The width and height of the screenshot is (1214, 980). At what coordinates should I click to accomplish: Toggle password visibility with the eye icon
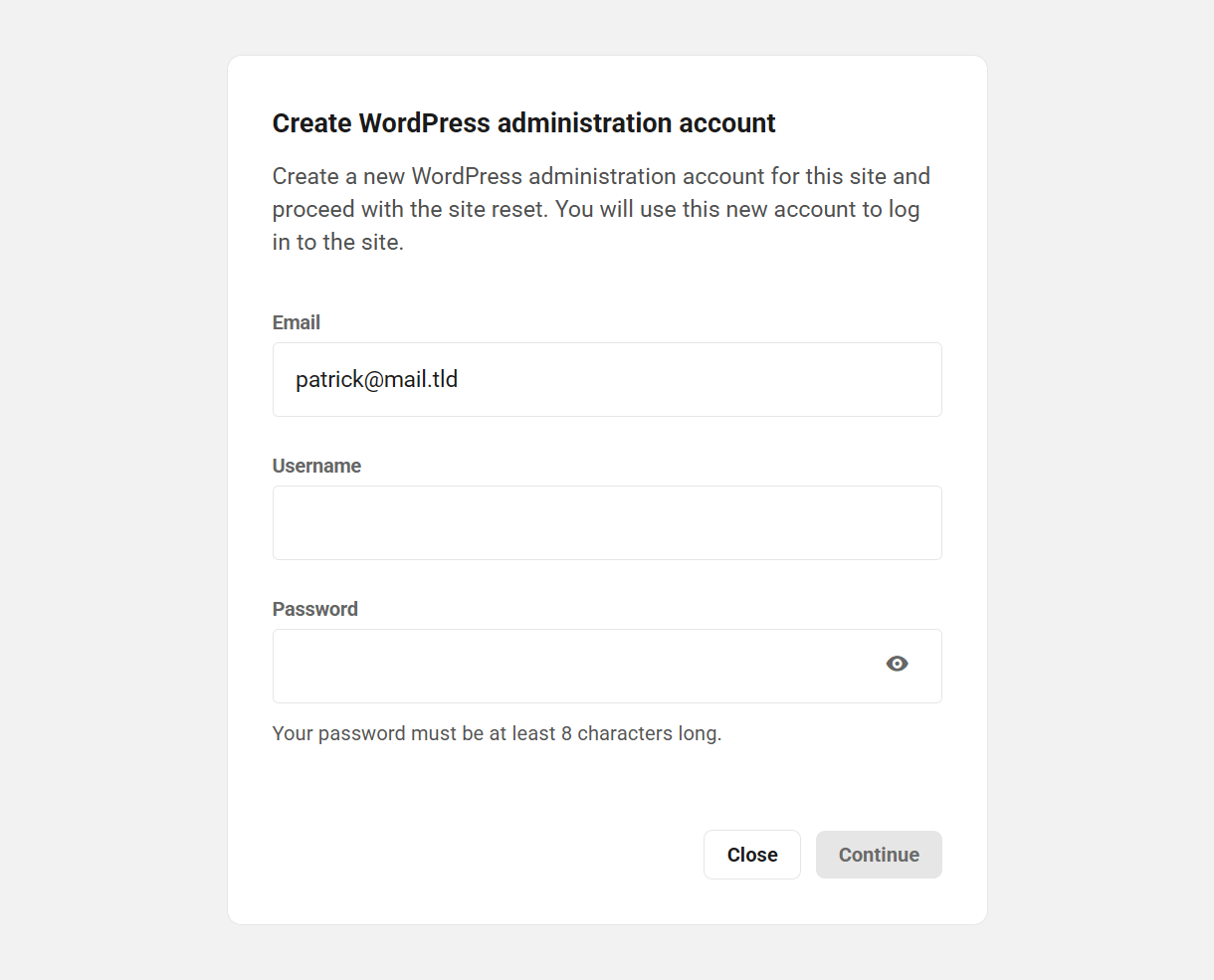(x=897, y=664)
